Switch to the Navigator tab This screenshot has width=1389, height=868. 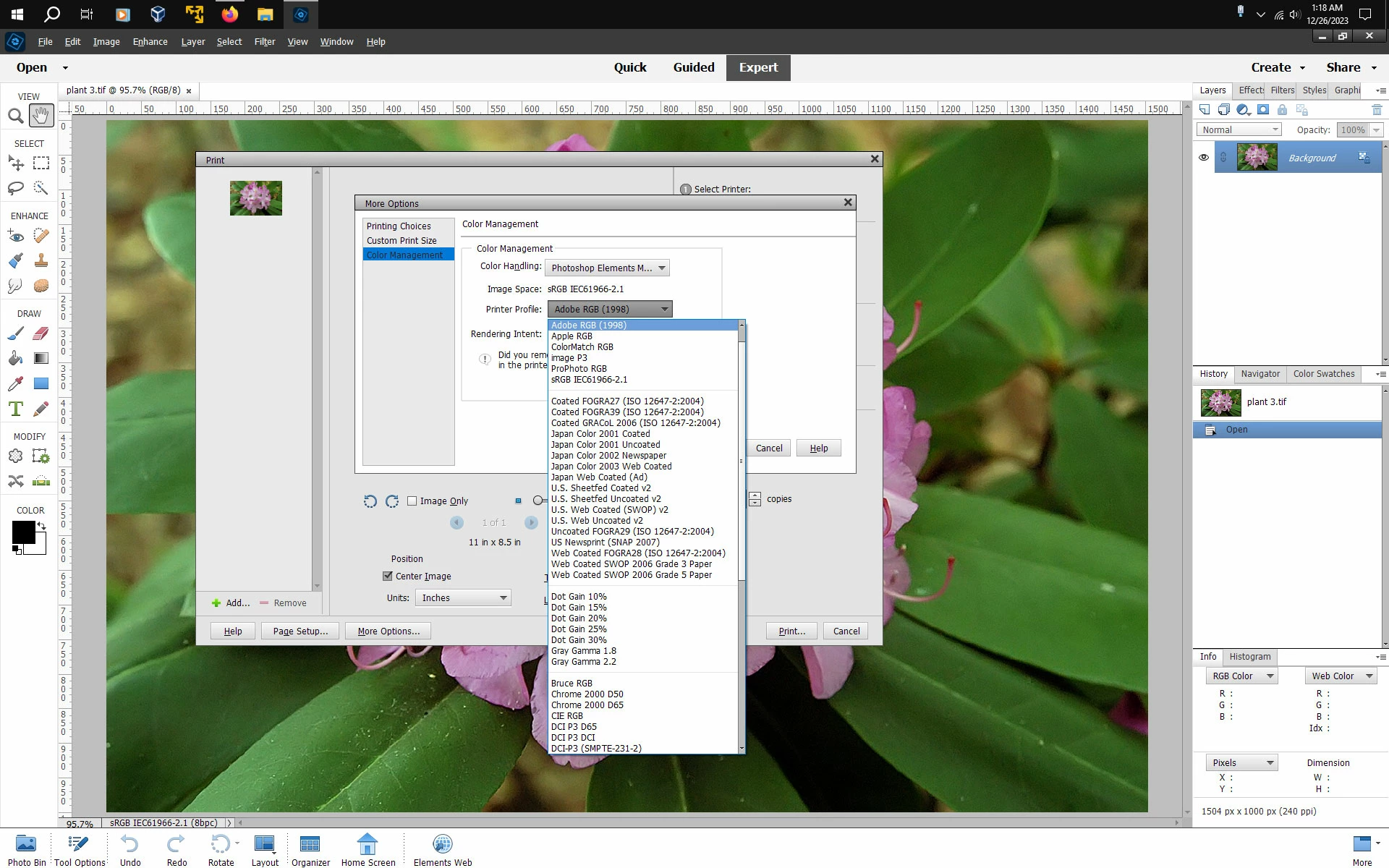(1260, 374)
